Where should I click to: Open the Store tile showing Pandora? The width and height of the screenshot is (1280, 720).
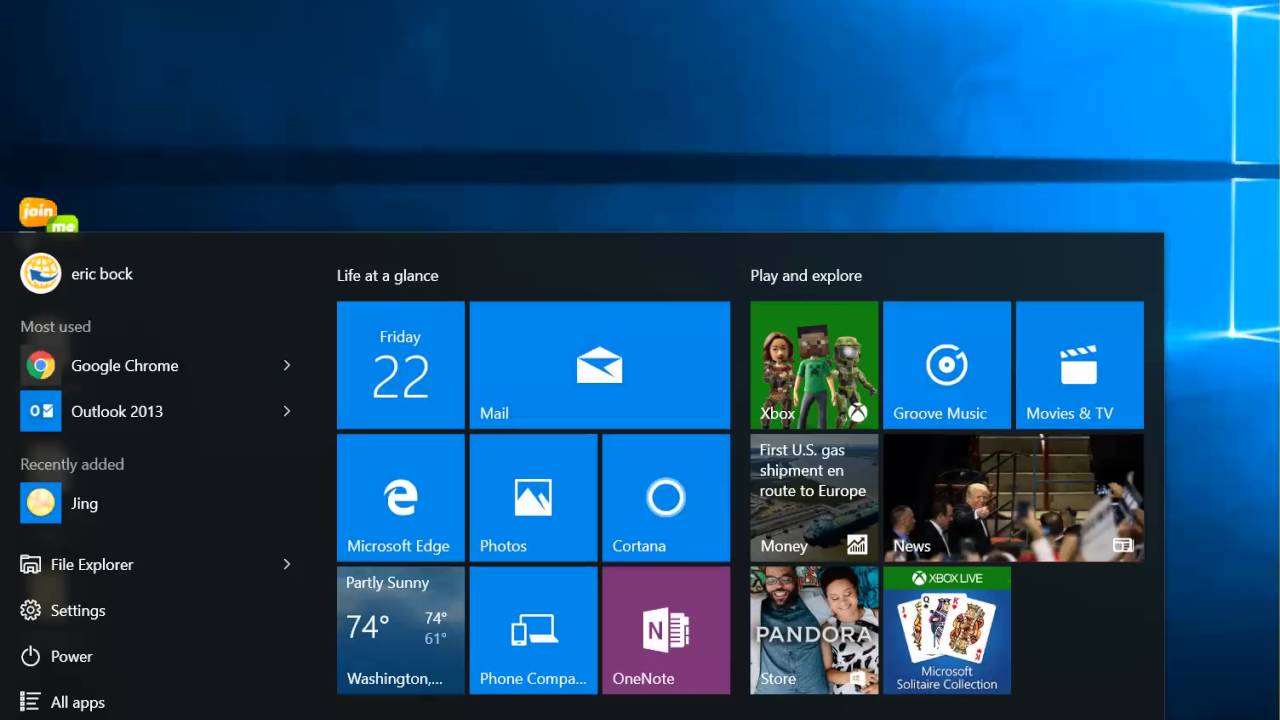coord(814,630)
